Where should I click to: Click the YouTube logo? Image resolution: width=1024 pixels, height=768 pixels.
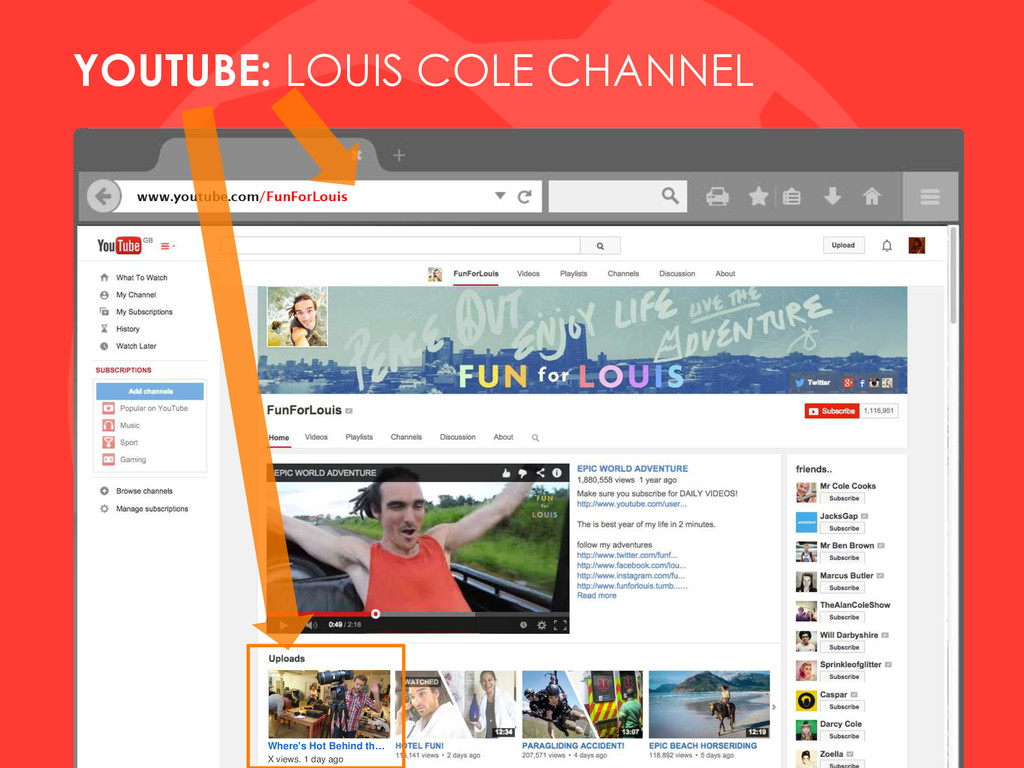pyautogui.click(x=120, y=246)
